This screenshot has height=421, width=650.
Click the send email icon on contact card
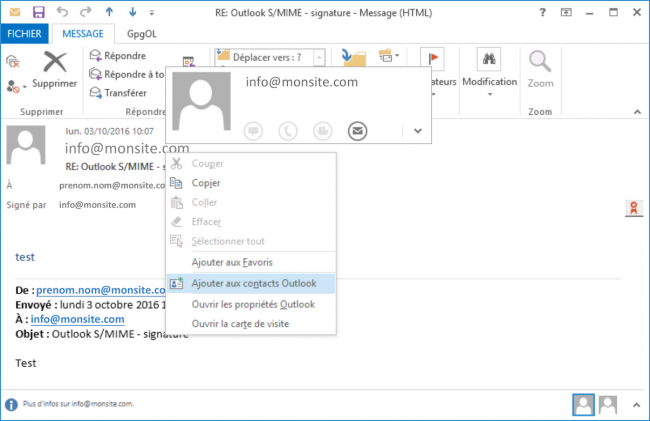(357, 131)
